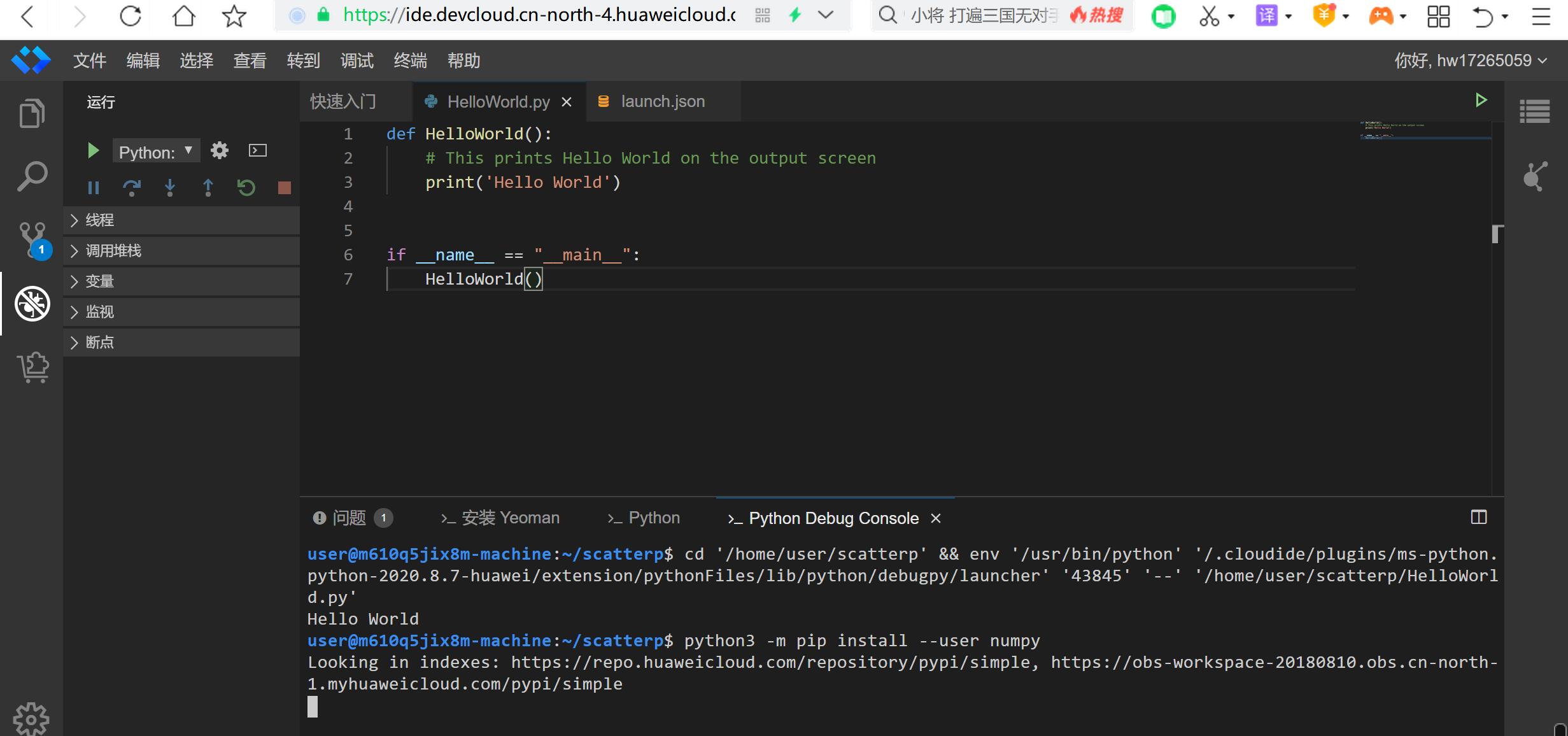Pause the debugger
This screenshot has height=736, width=1568.
point(94,187)
